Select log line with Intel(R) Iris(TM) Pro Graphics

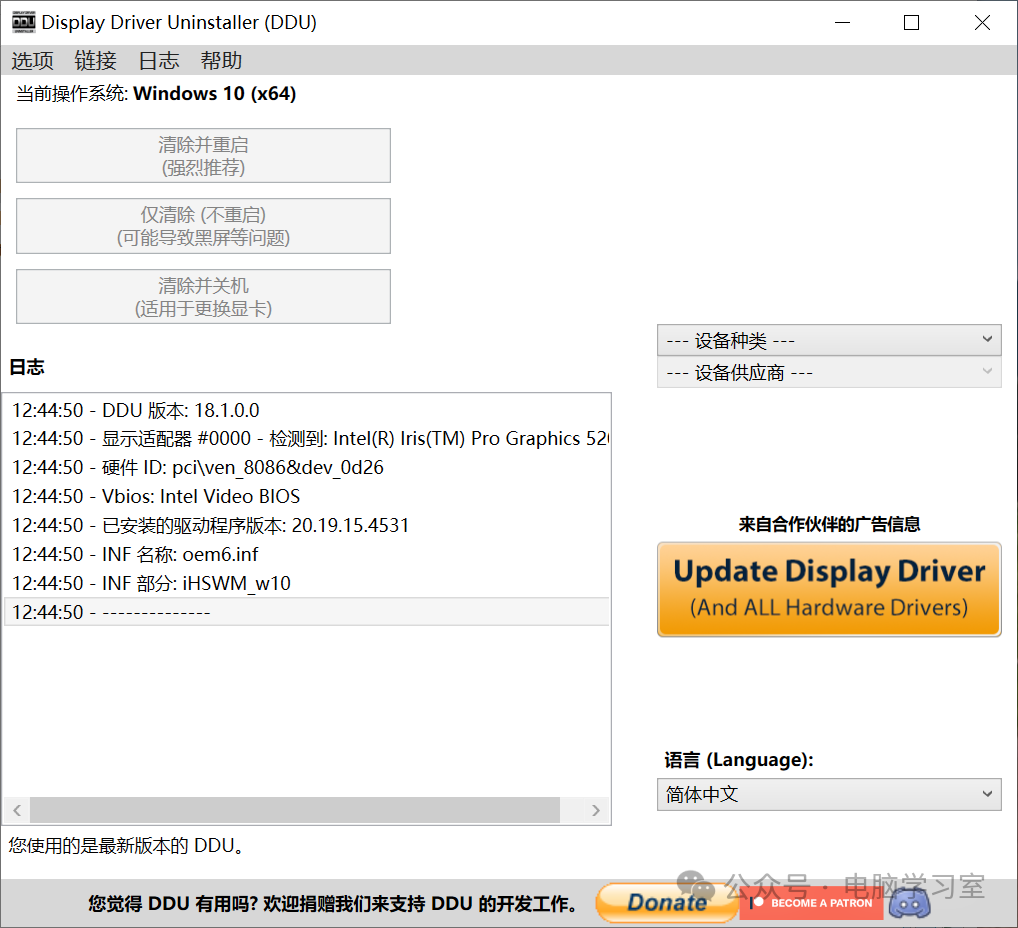(x=306, y=439)
